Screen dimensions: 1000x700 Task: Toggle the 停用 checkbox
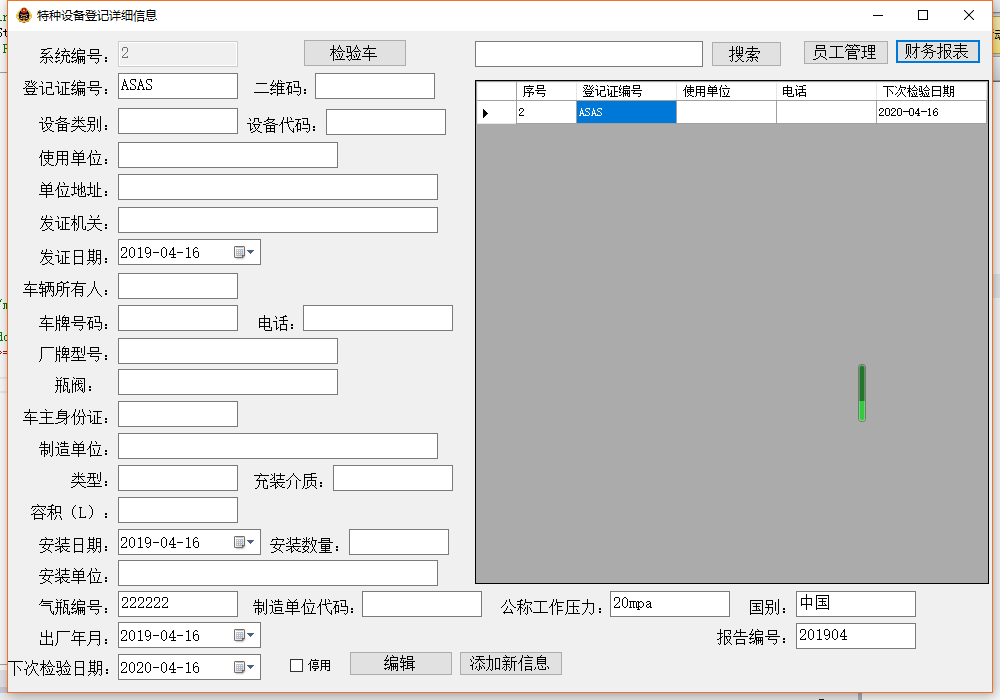[x=296, y=665]
